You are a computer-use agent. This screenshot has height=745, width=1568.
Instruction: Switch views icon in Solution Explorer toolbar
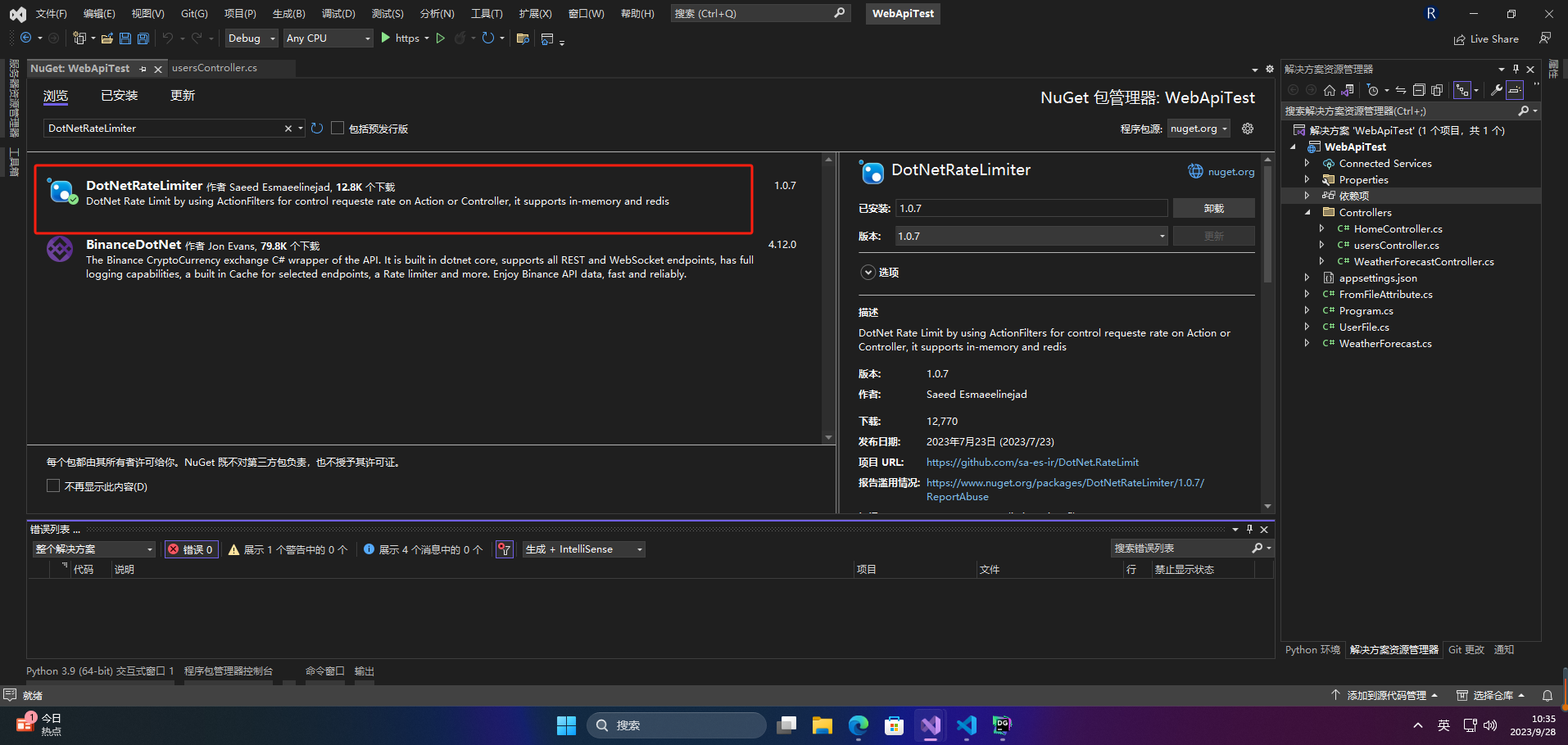point(1348,90)
